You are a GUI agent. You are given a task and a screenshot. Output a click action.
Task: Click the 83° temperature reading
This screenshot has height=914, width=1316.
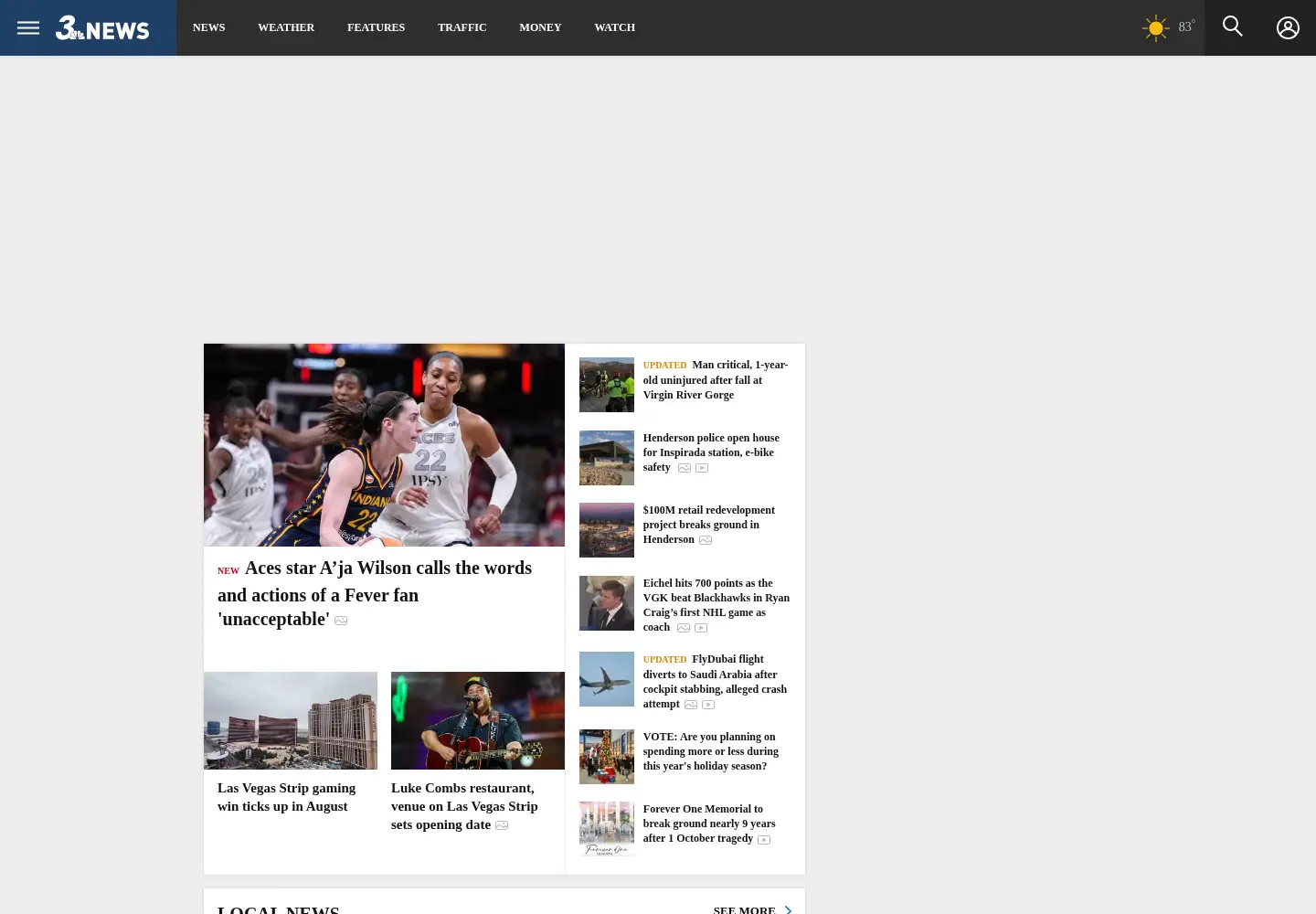pyautogui.click(x=1186, y=27)
